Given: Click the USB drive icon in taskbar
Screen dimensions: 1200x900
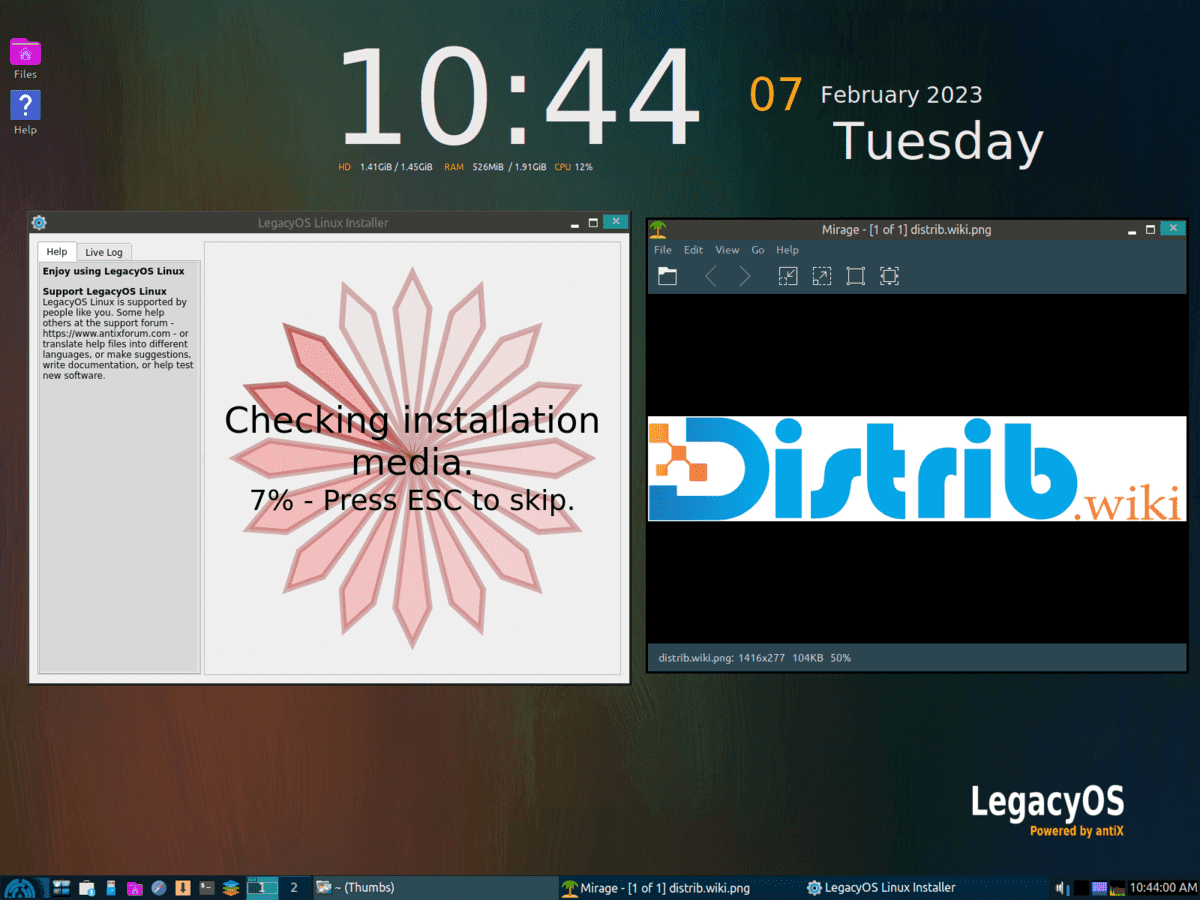Looking at the screenshot, I should tap(110, 887).
